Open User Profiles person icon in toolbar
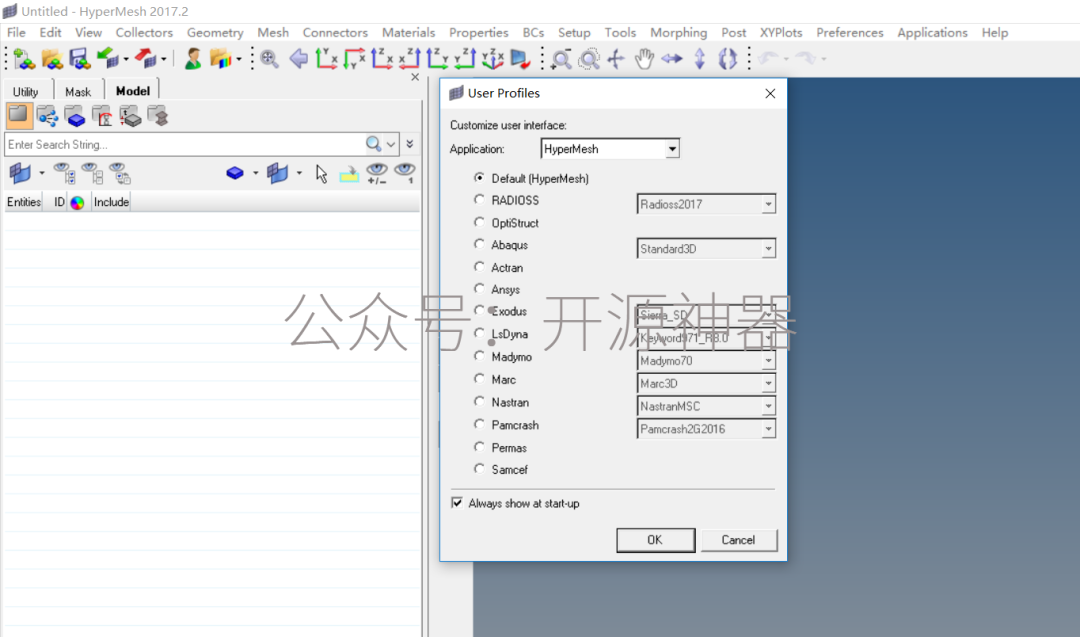Viewport: 1080px width, 637px height. (193, 59)
